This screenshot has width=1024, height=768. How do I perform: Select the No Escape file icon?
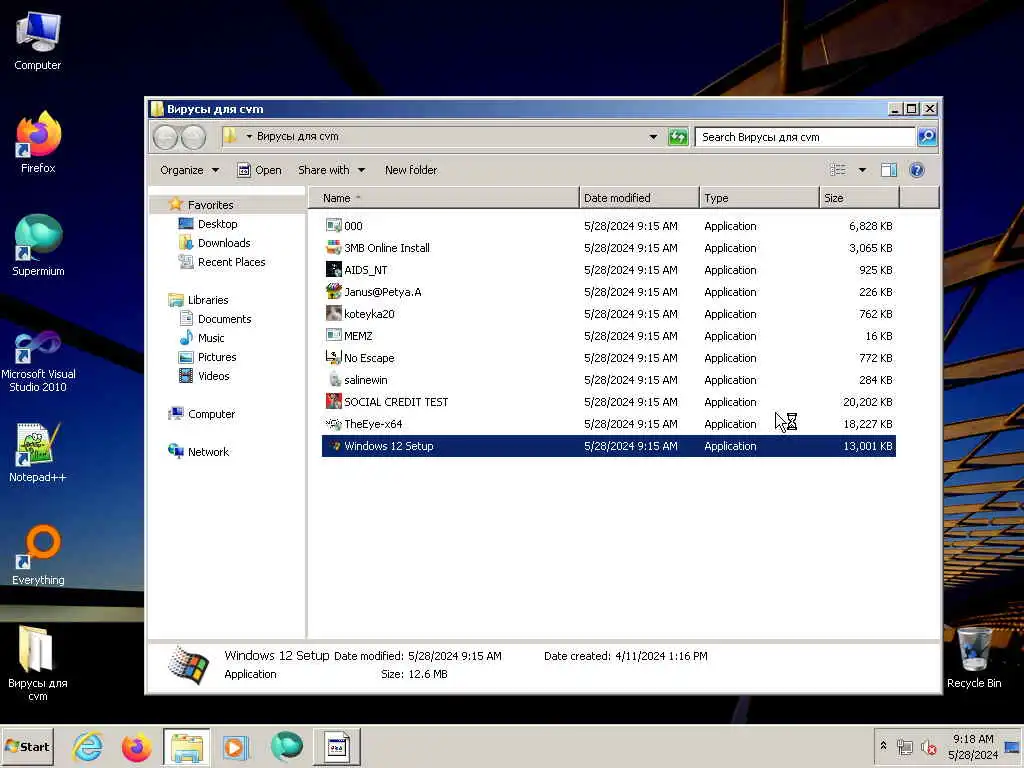tap(334, 358)
